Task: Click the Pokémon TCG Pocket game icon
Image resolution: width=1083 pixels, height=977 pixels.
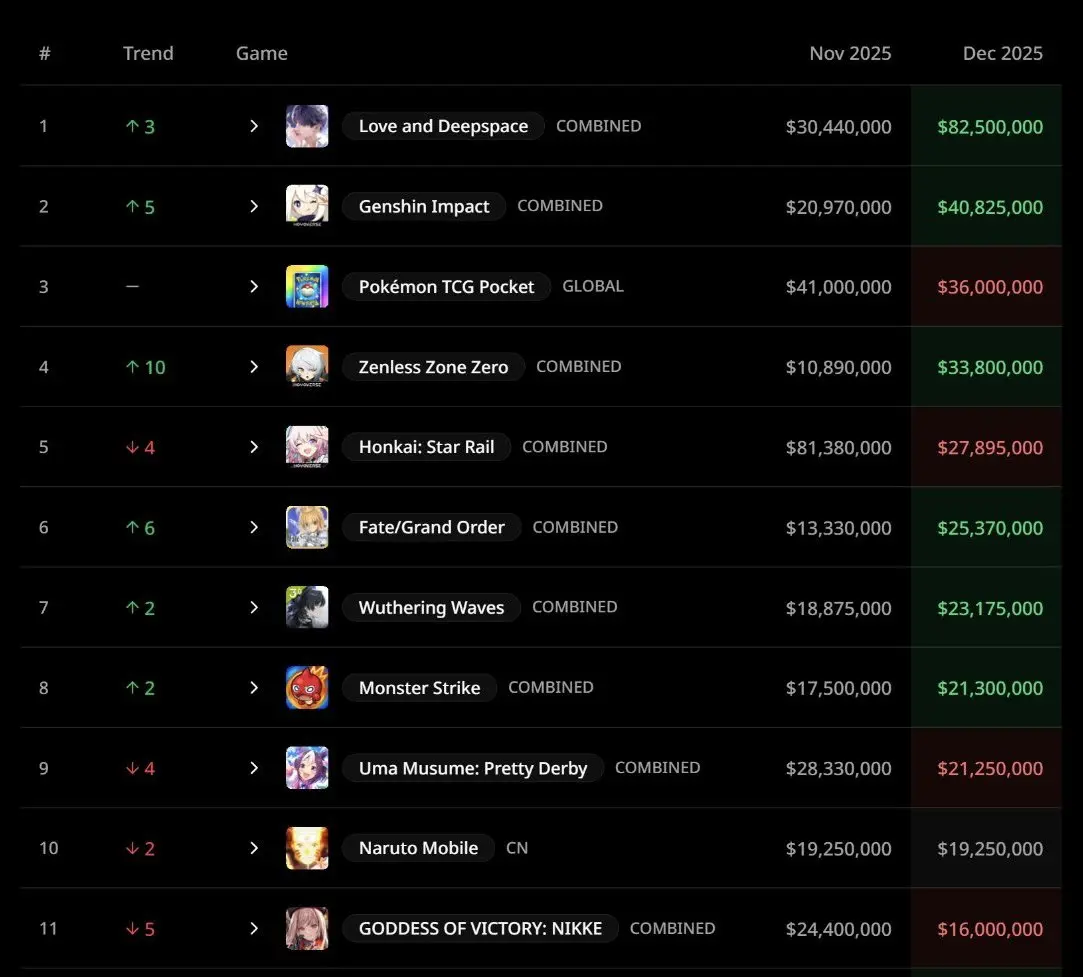Action: (x=307, y=287)
